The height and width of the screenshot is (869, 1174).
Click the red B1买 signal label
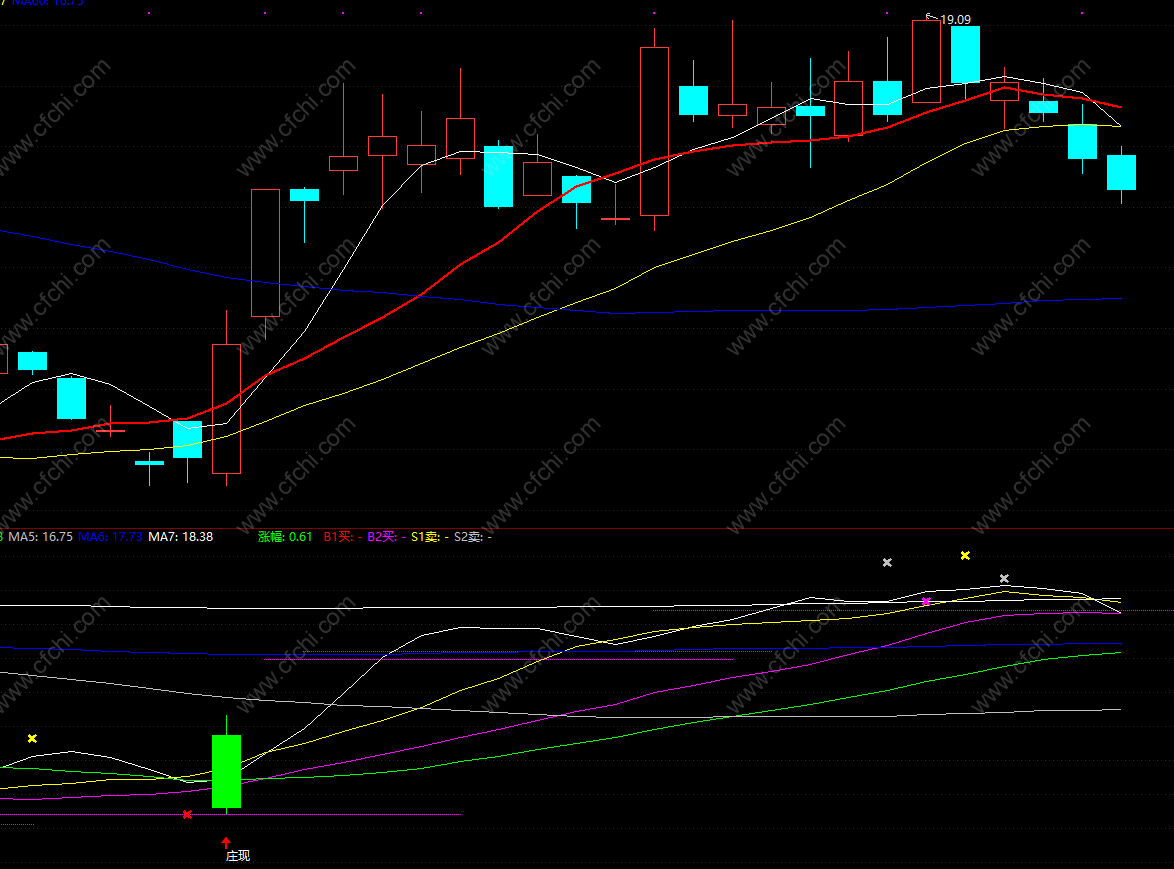pos(343,537)
